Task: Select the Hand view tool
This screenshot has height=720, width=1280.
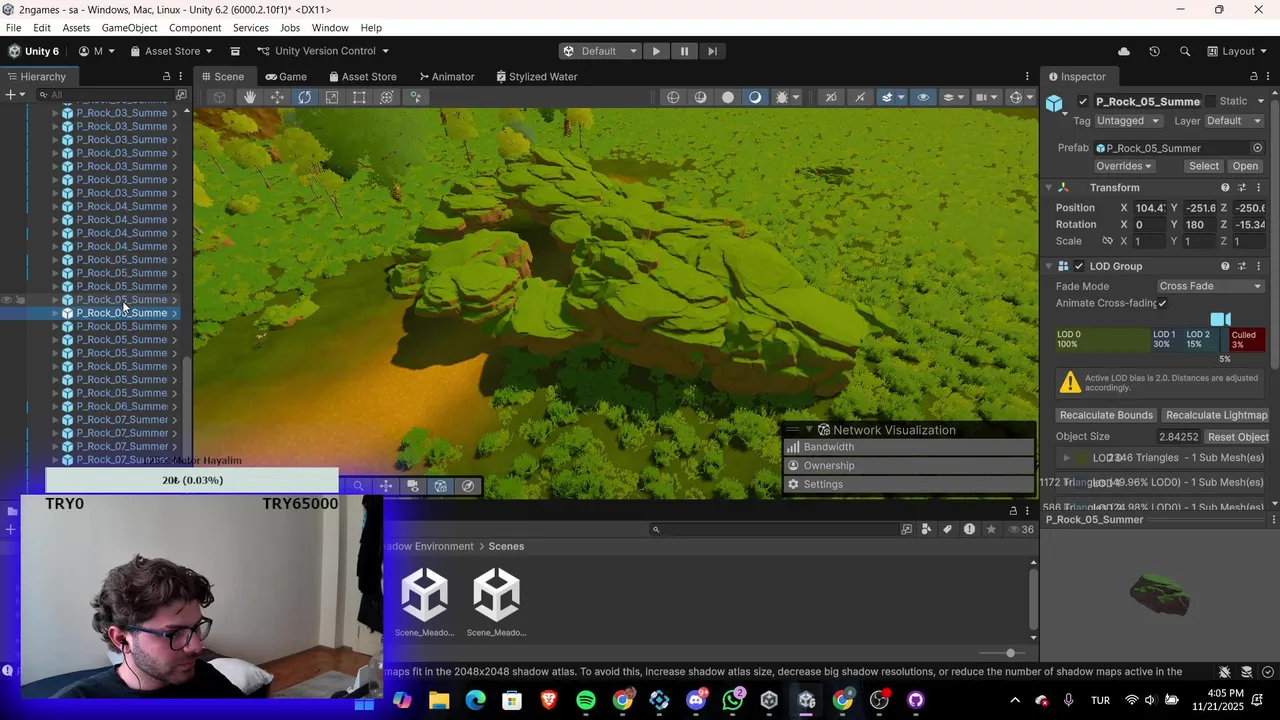Action: (250, 97)
